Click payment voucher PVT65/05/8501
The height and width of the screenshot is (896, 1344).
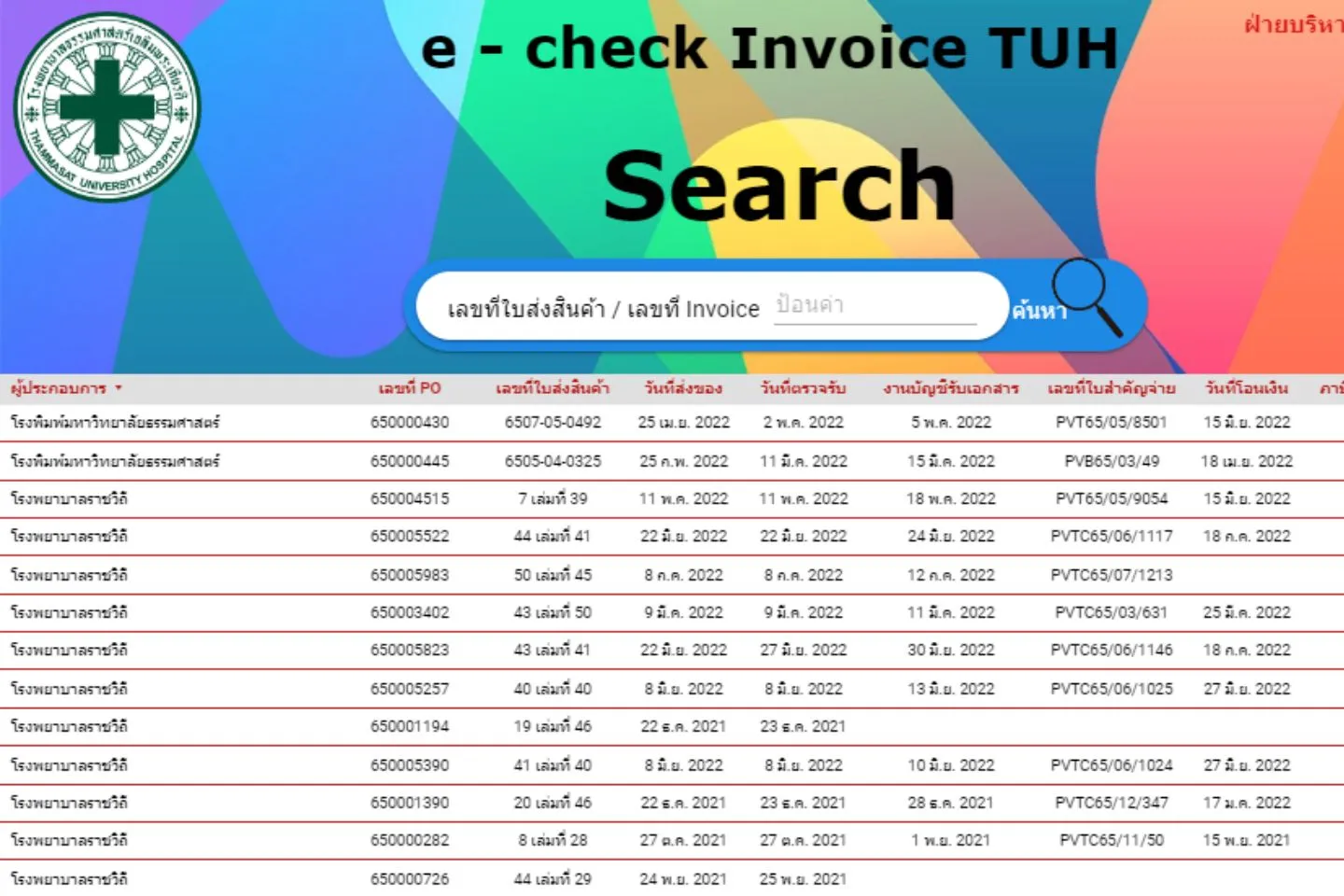pyautogui.click(x=1111, y=423)
